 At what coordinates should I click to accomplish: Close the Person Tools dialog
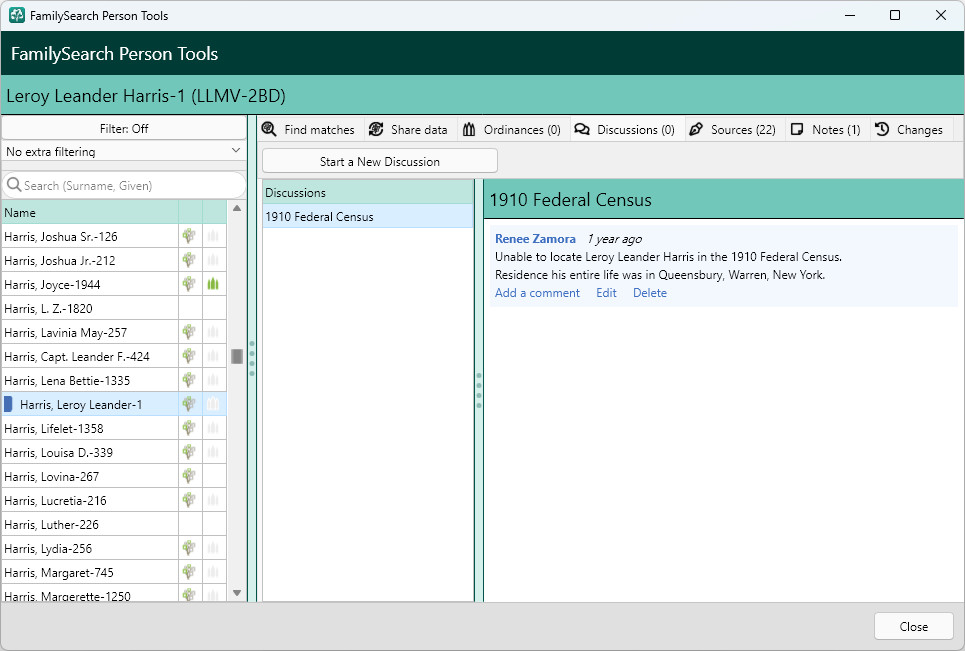coord(913,626)
